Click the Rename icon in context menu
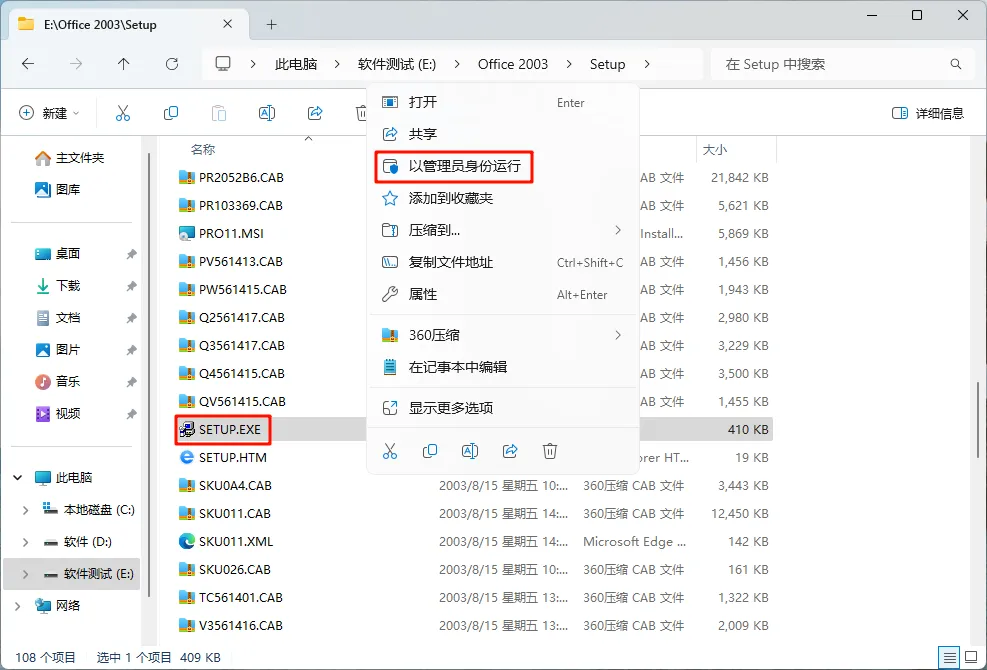 pos(470,451)
